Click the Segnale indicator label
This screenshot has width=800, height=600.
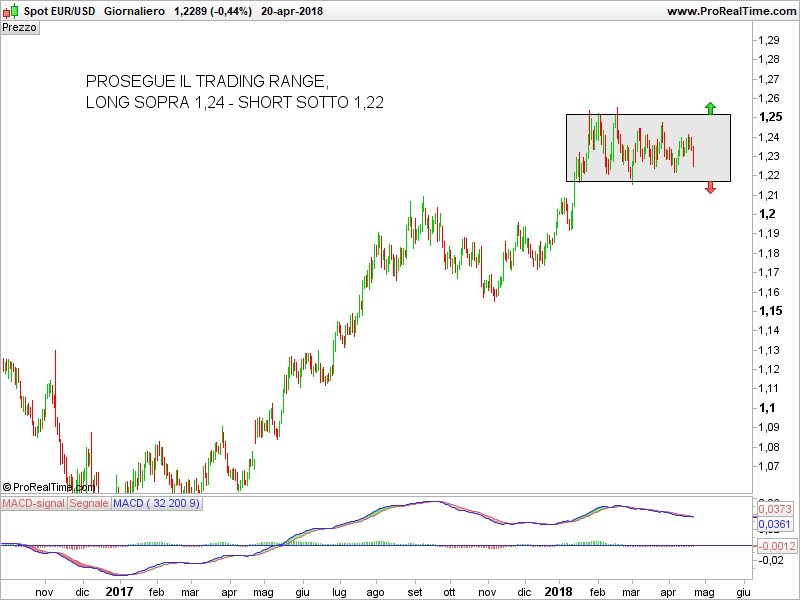[x=89, y=504]
